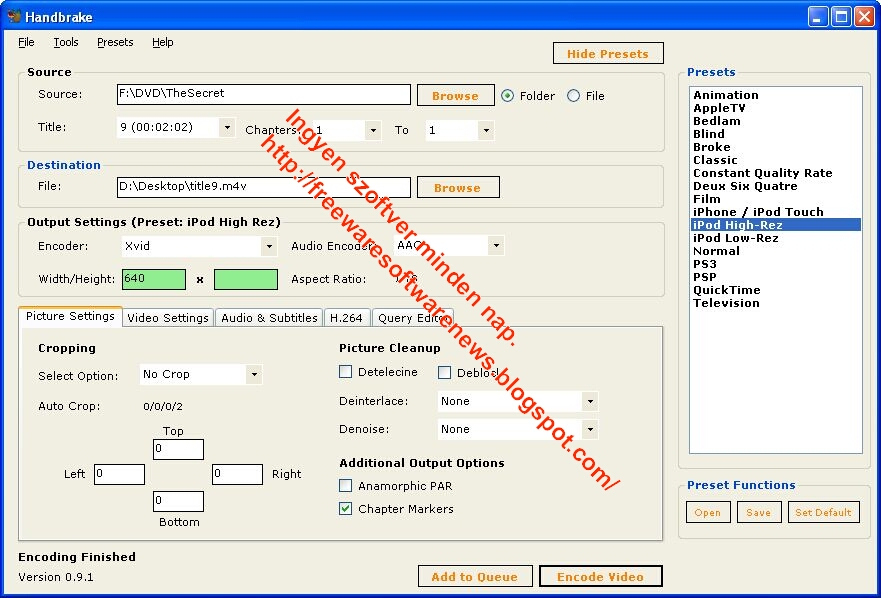Open the cropping Select Option dropdown

pos(254,374)
